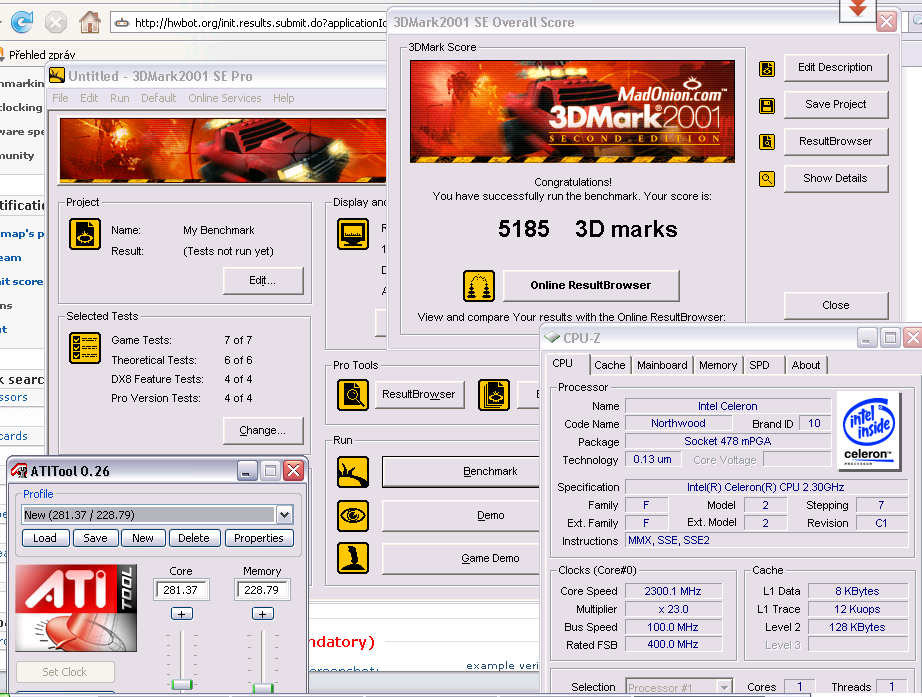This screenshot has width=922, height=697.
Task: Click the Edit Description icon in score window
Action: (x=767, y=69)
